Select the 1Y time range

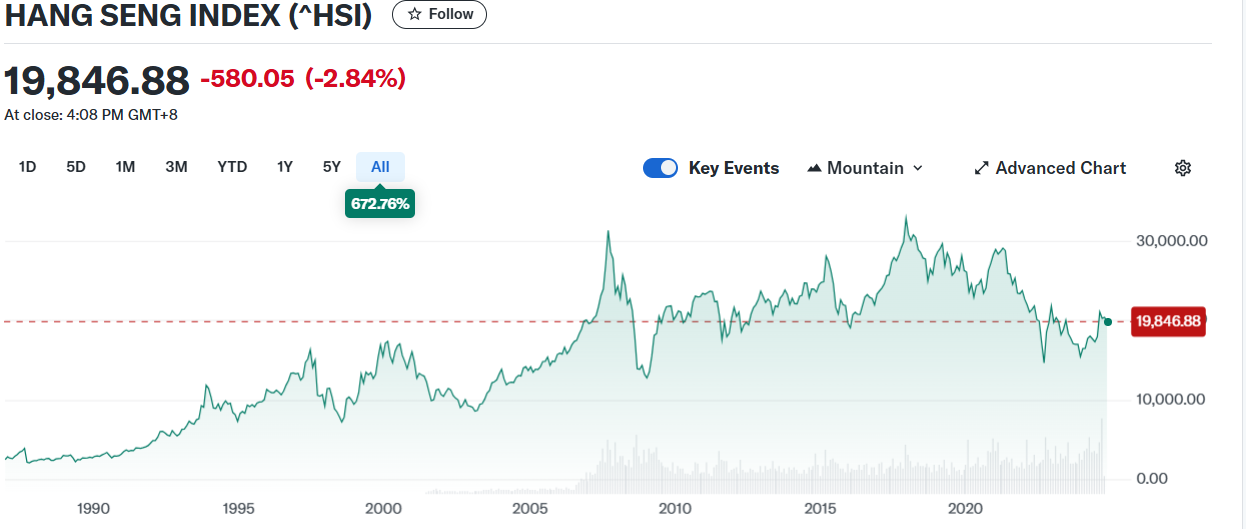tap(285, 167)
